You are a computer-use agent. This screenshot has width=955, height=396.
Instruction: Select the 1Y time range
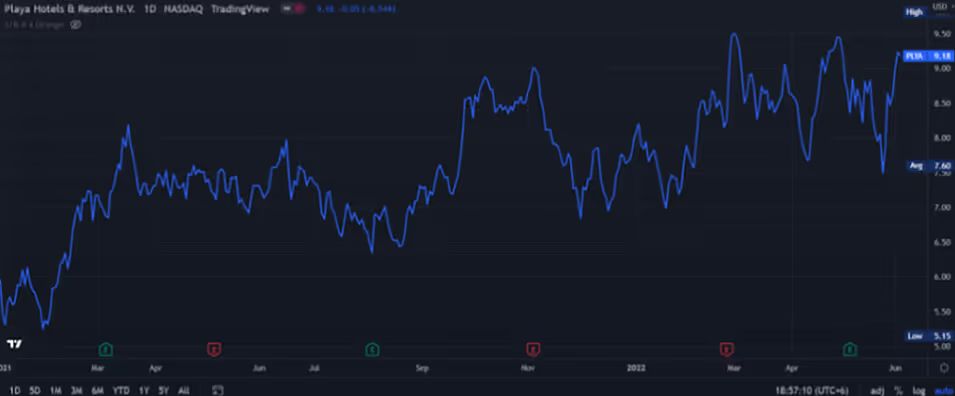pyautogui.click(x=144, y=391)
